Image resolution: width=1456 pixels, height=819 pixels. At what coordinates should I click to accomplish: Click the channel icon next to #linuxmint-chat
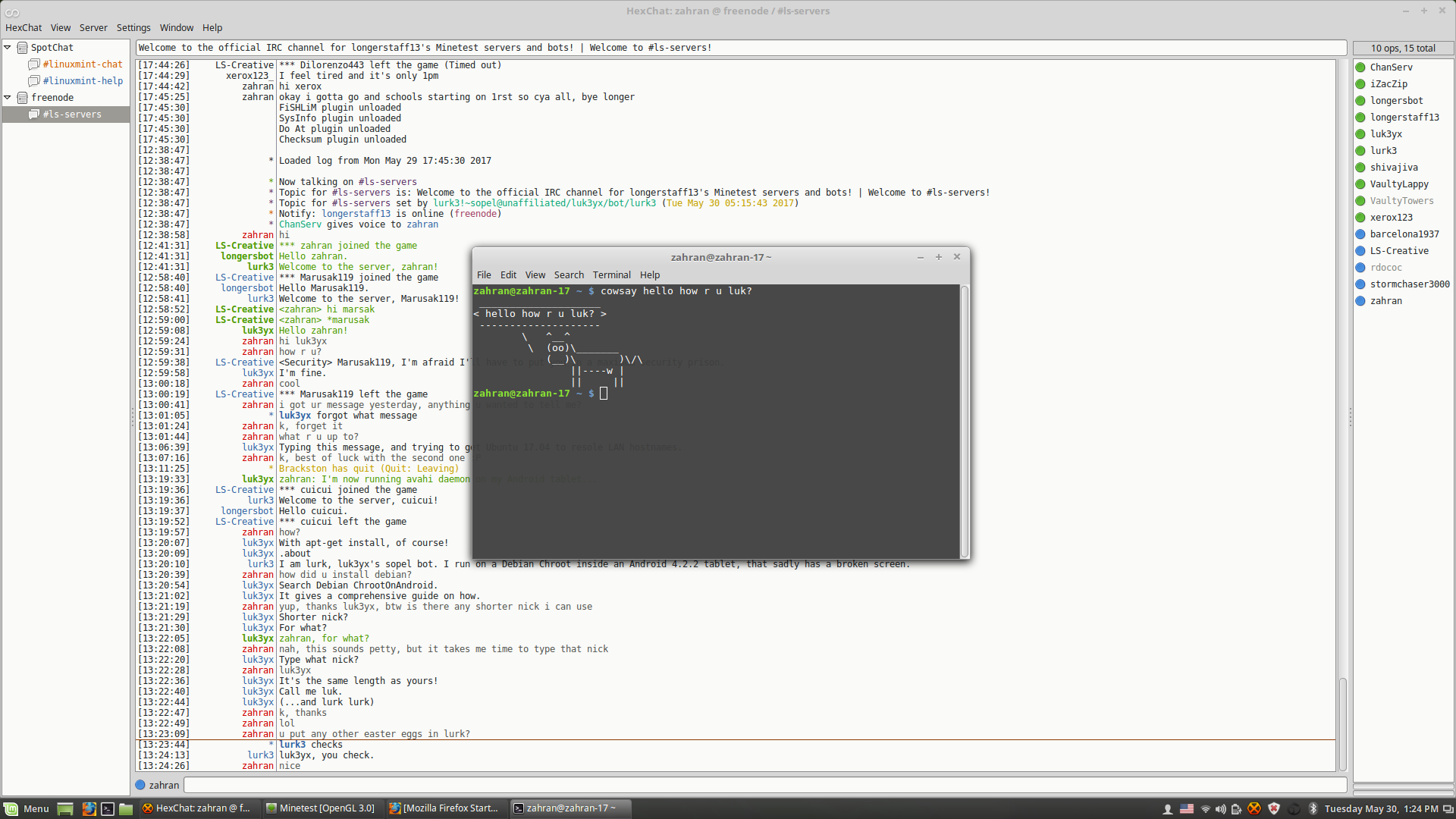point(34,64)
